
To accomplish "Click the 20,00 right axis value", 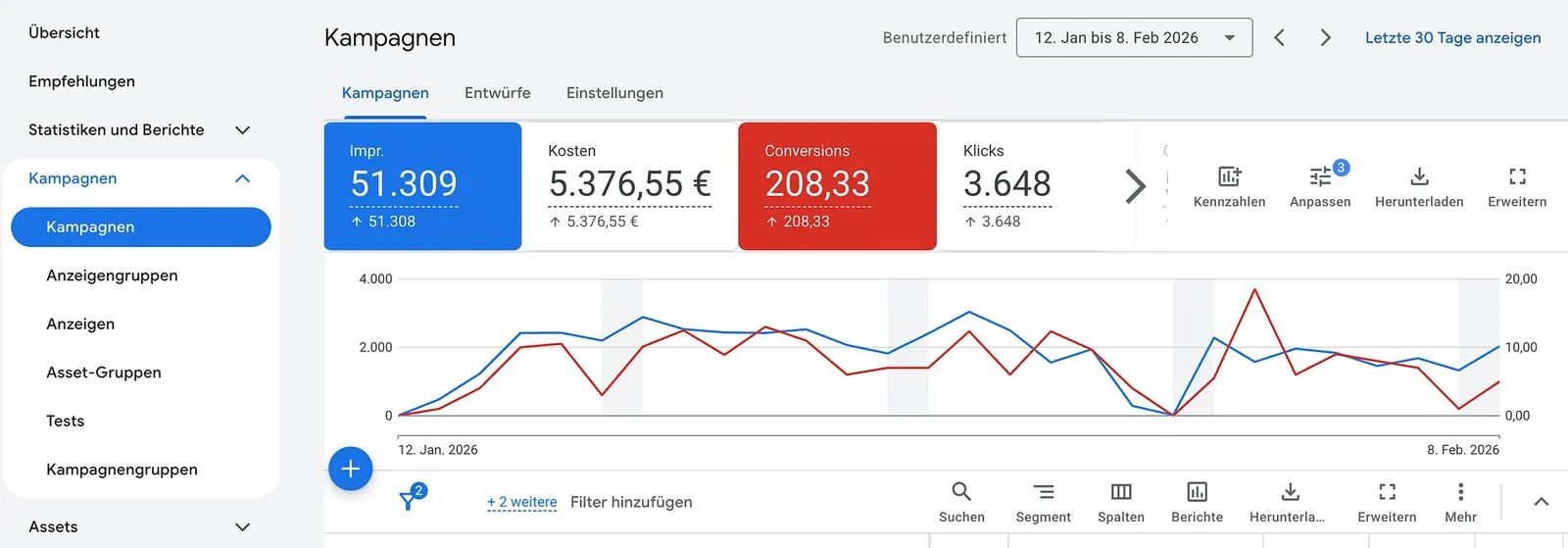I will (1521, 279).
